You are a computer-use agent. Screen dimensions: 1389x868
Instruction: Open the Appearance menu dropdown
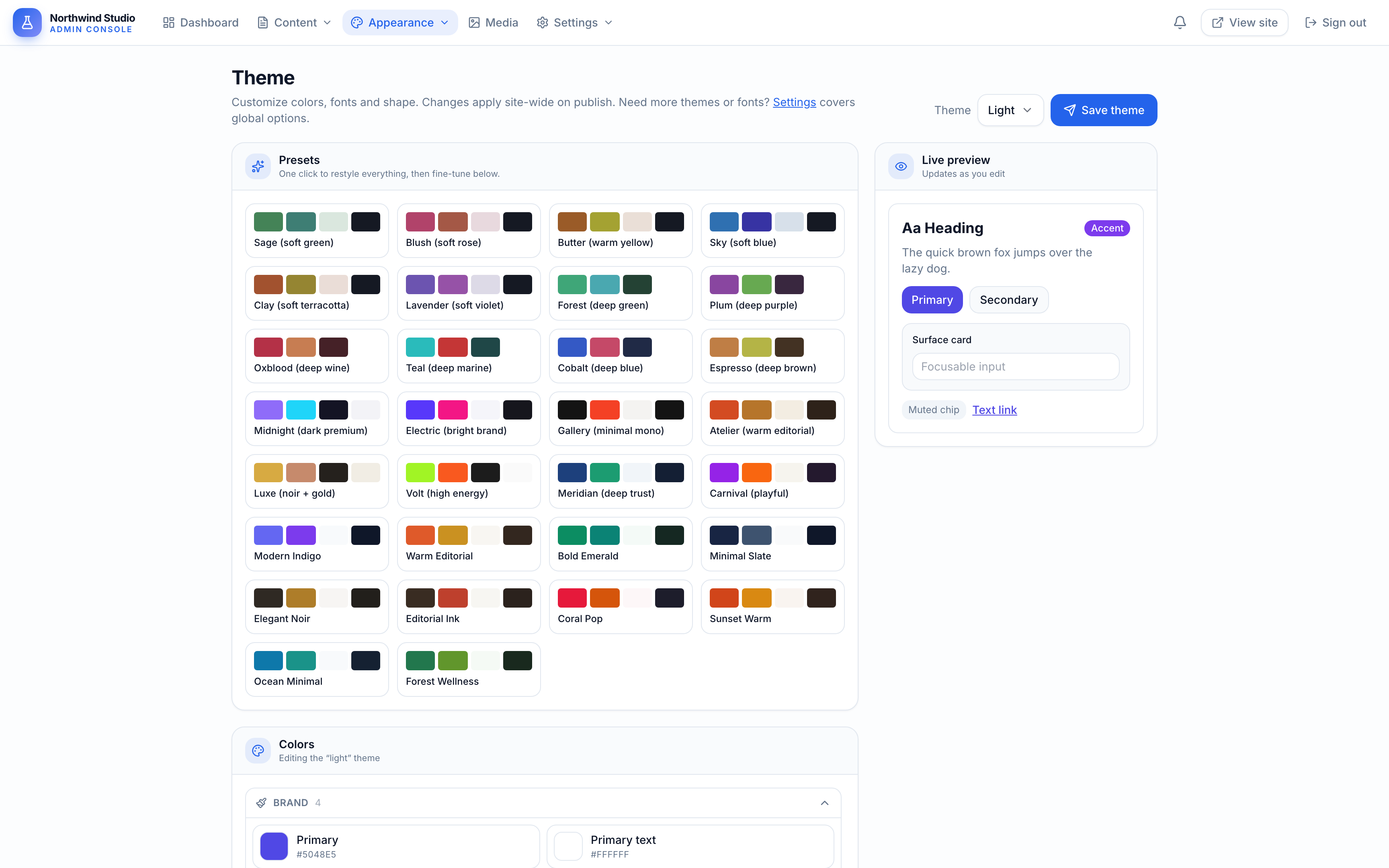click(x=400, y=23)
